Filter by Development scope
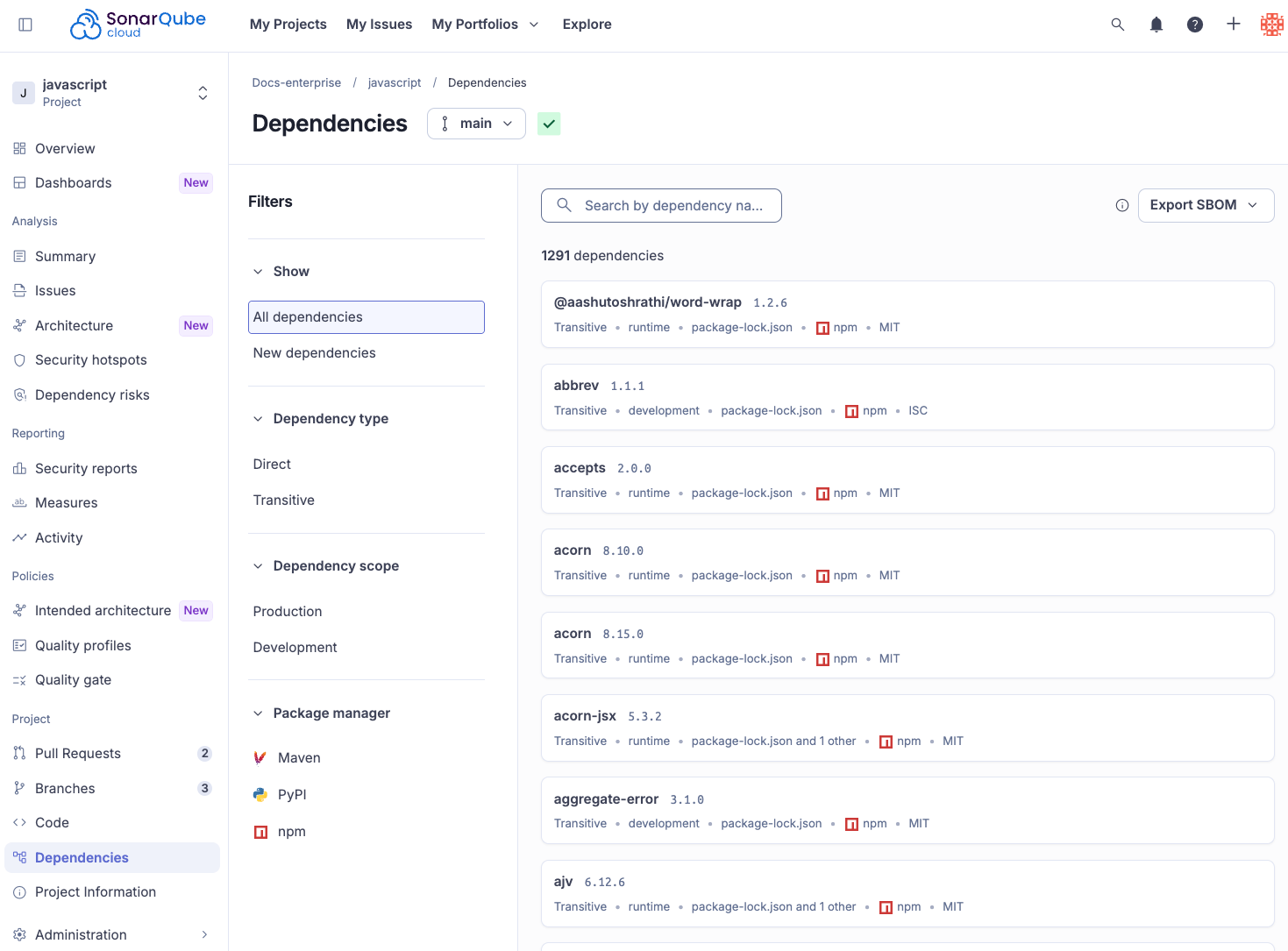The image size is (1288, 951). point(366,648)
